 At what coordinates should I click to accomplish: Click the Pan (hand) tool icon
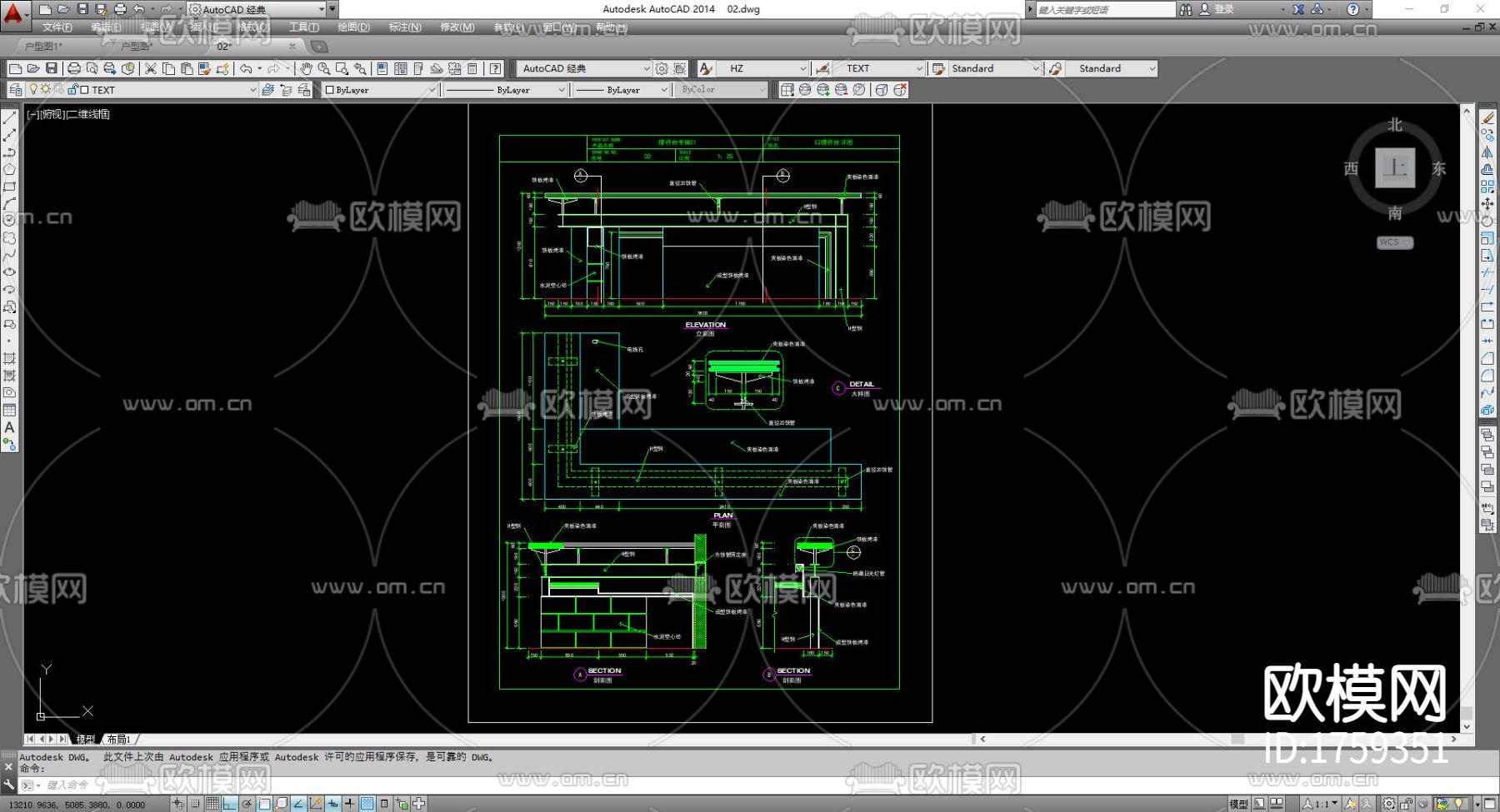click(x=306, y=68)
